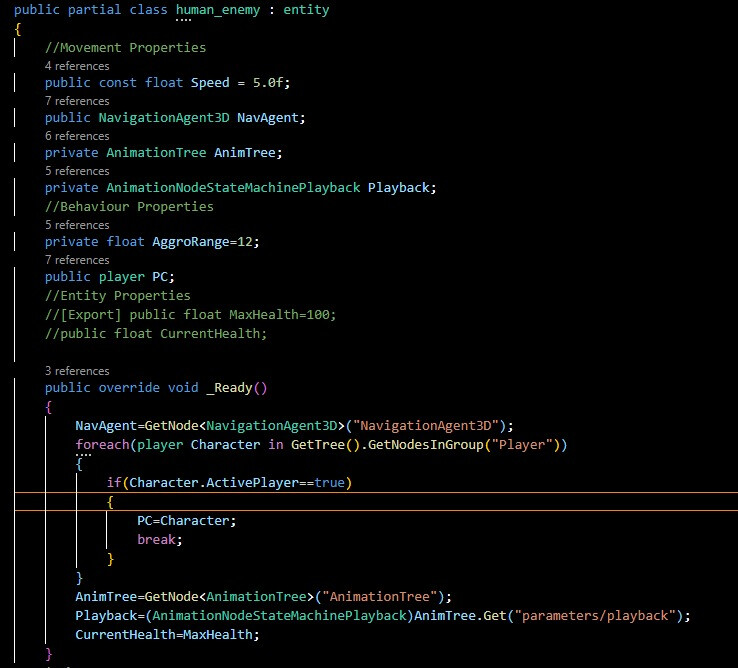Click the 'foreach' keyword

[x=102, y=445]
